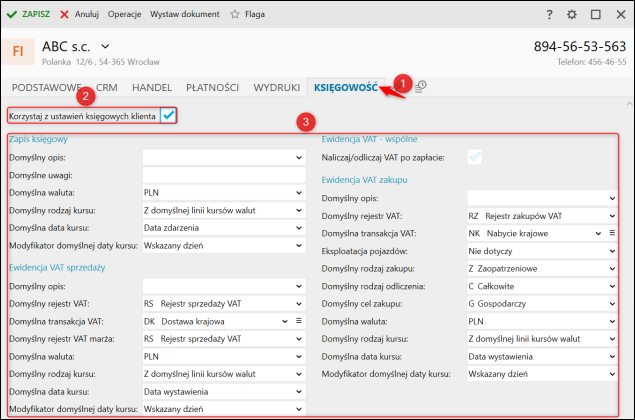The image size is (635, 420).
Task: Click the green ZAPISZ checkmark icon
Action: (x=12, y=15)
